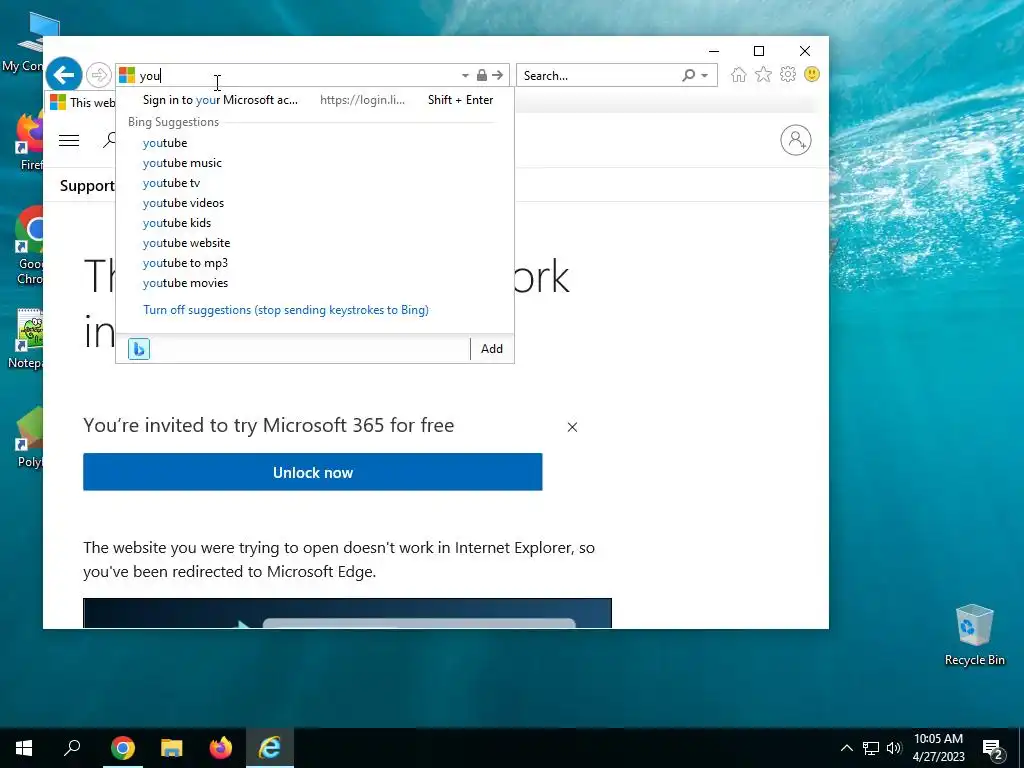The height and width of the screenshot is (768, 1024).
Task: Select the 'youtube tv' suggestion
Action: click(315, 184)
